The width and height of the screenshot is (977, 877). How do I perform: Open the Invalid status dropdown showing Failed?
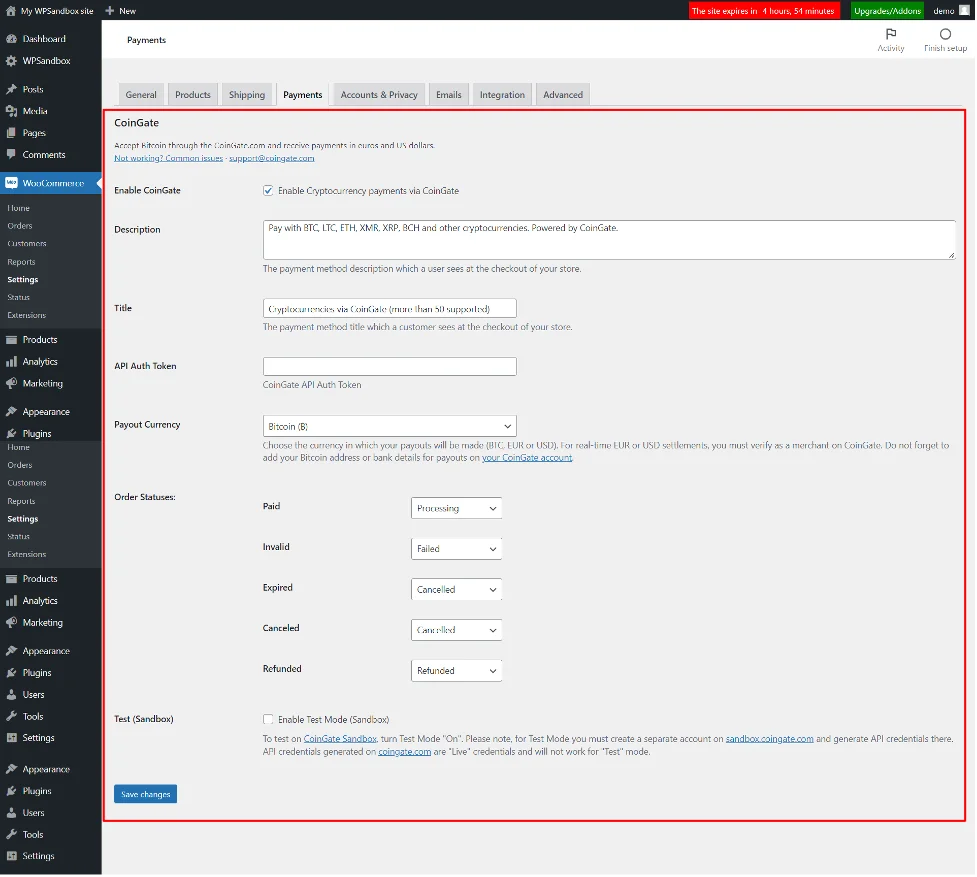point(457,549)
